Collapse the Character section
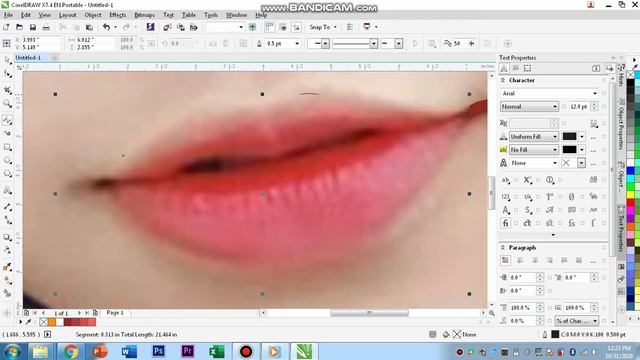The width and height of the screenshot is (640, 360). pos(503,80)
